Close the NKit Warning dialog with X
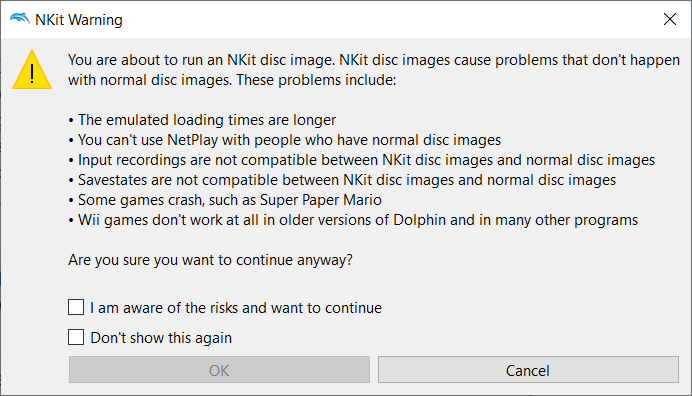This screenshot has height=396, width=692. click(670, 19)
